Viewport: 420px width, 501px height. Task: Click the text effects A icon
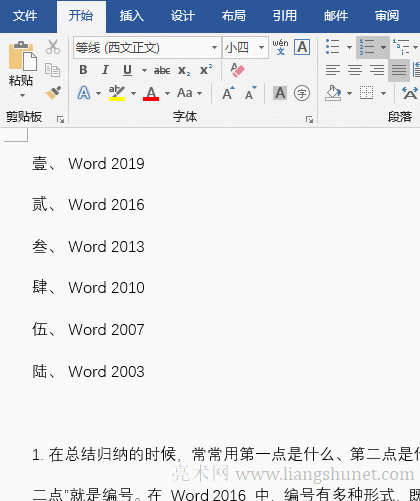(84, 93)
